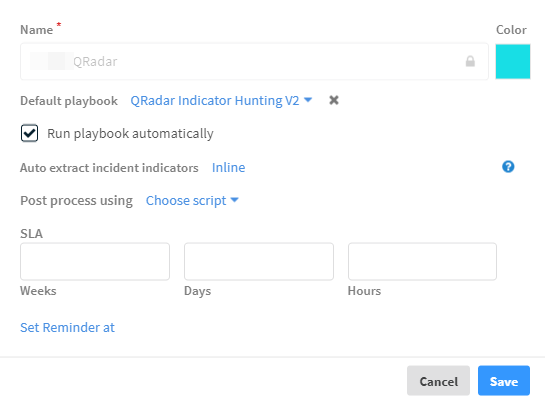This screenshot has width=545, height=401.
Task: Click the checkmark in Run playbook box
Action: click(x=29, y=133)
